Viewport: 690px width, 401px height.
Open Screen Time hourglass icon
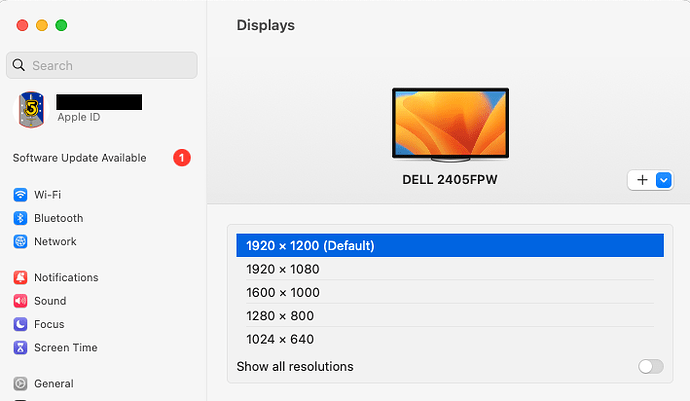(x=20, y=347)
